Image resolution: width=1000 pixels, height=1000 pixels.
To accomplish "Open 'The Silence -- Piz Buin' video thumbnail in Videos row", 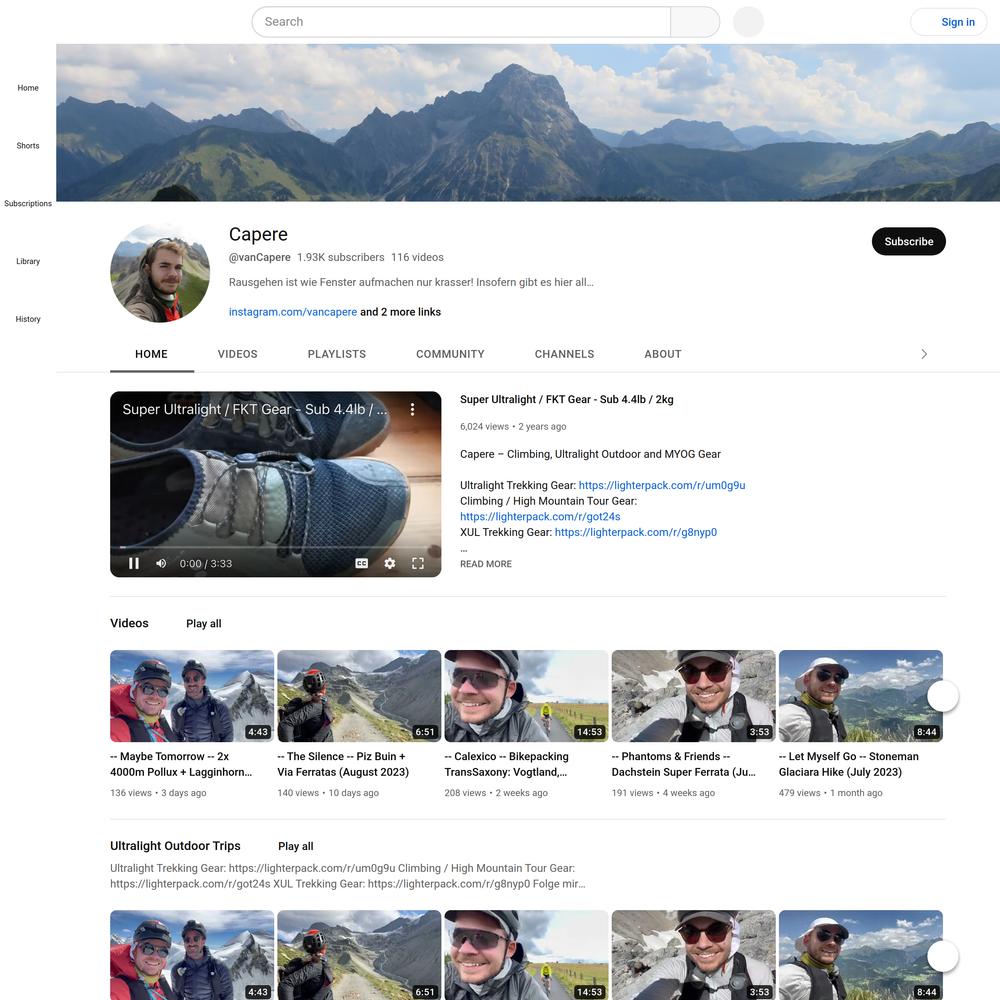I will [359, 696].
